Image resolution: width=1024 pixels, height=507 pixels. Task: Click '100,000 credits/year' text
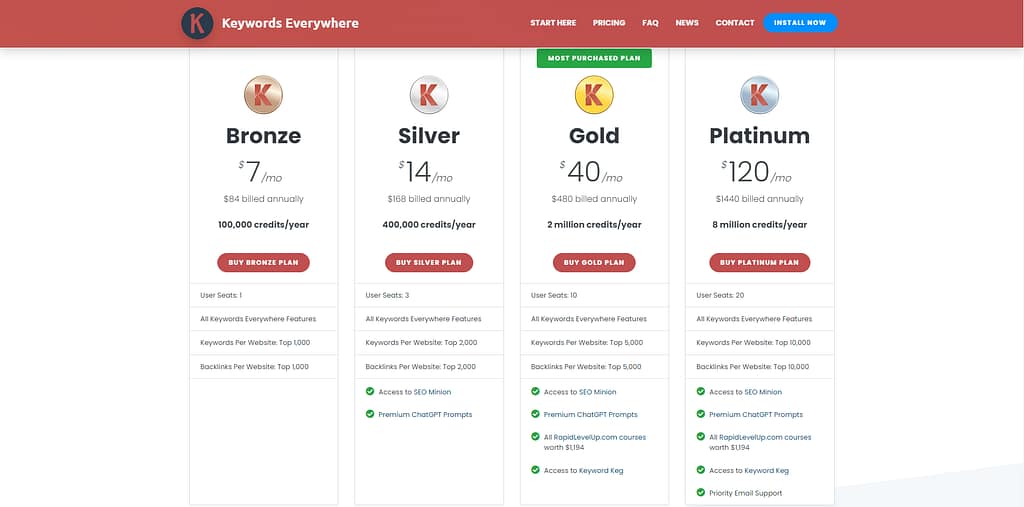263,225
